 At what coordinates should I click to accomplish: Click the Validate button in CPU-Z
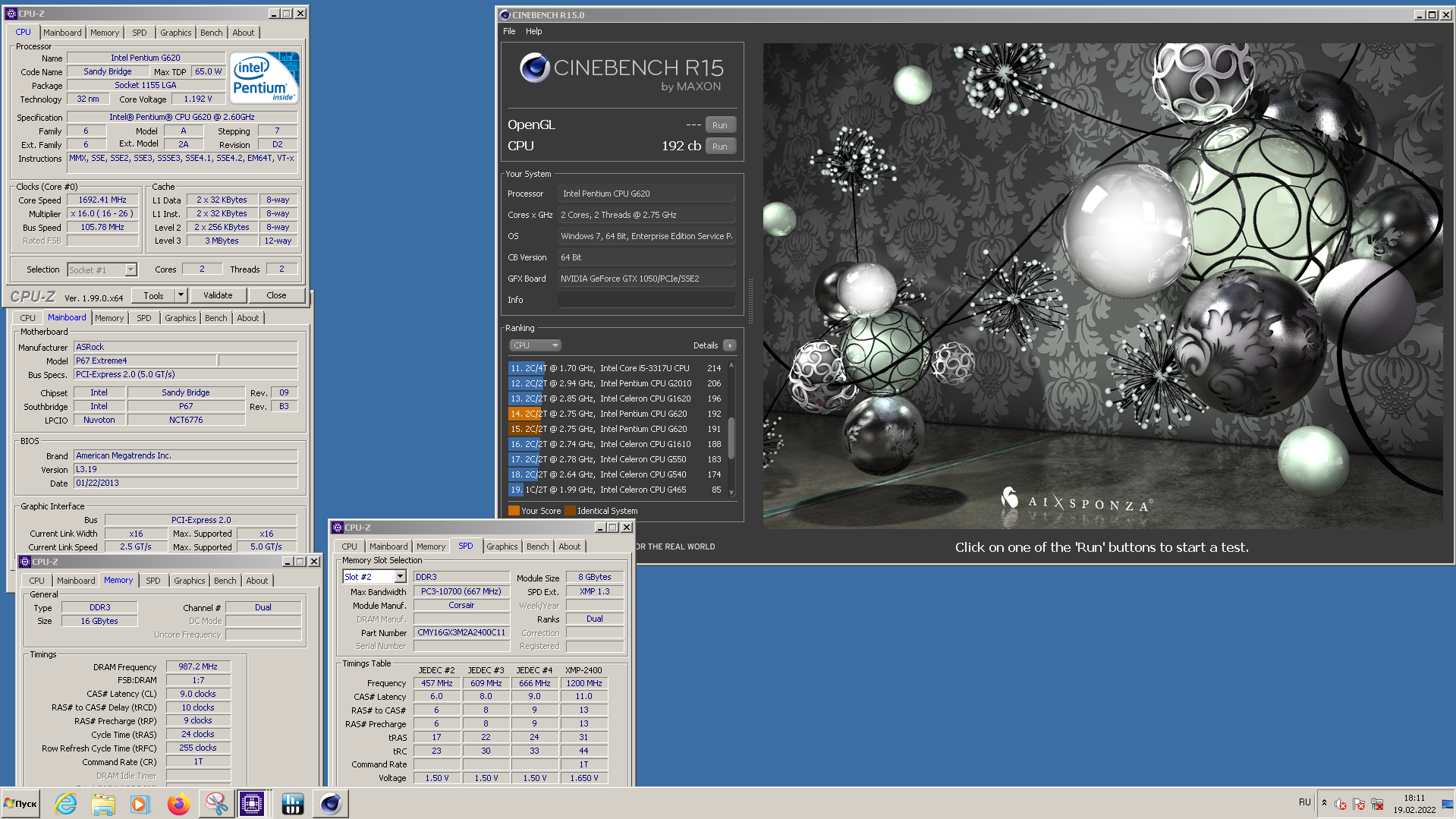pos(218,295)
